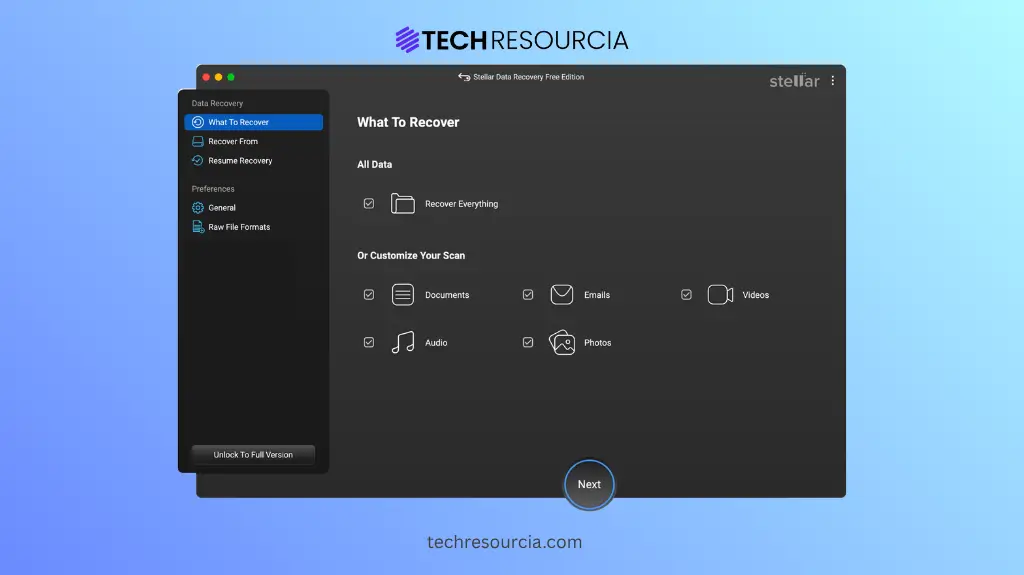Open the three-dot menu near stellar logo
The width and height of the screenshot is (1024, 575).
(x=832, y=80)
